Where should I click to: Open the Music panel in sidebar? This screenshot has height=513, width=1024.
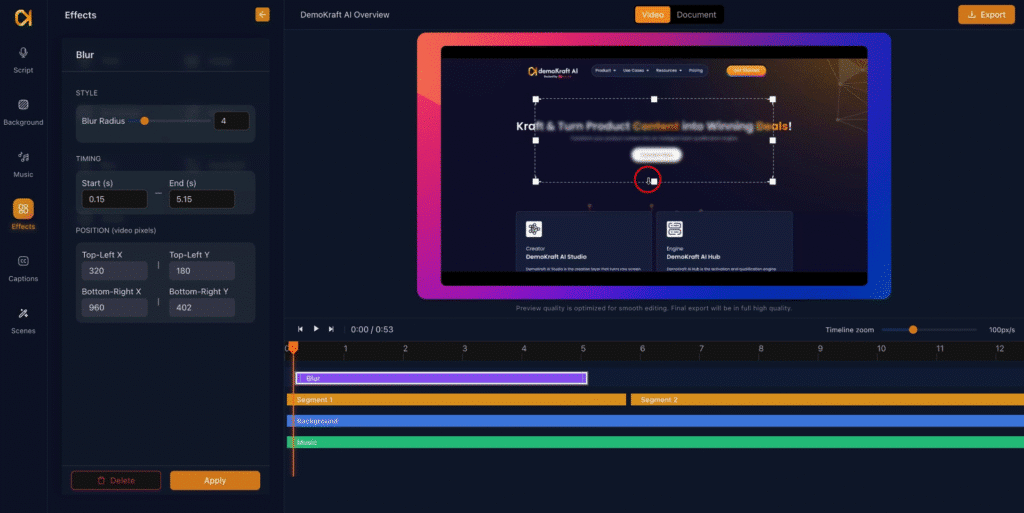tap(23, 162)
